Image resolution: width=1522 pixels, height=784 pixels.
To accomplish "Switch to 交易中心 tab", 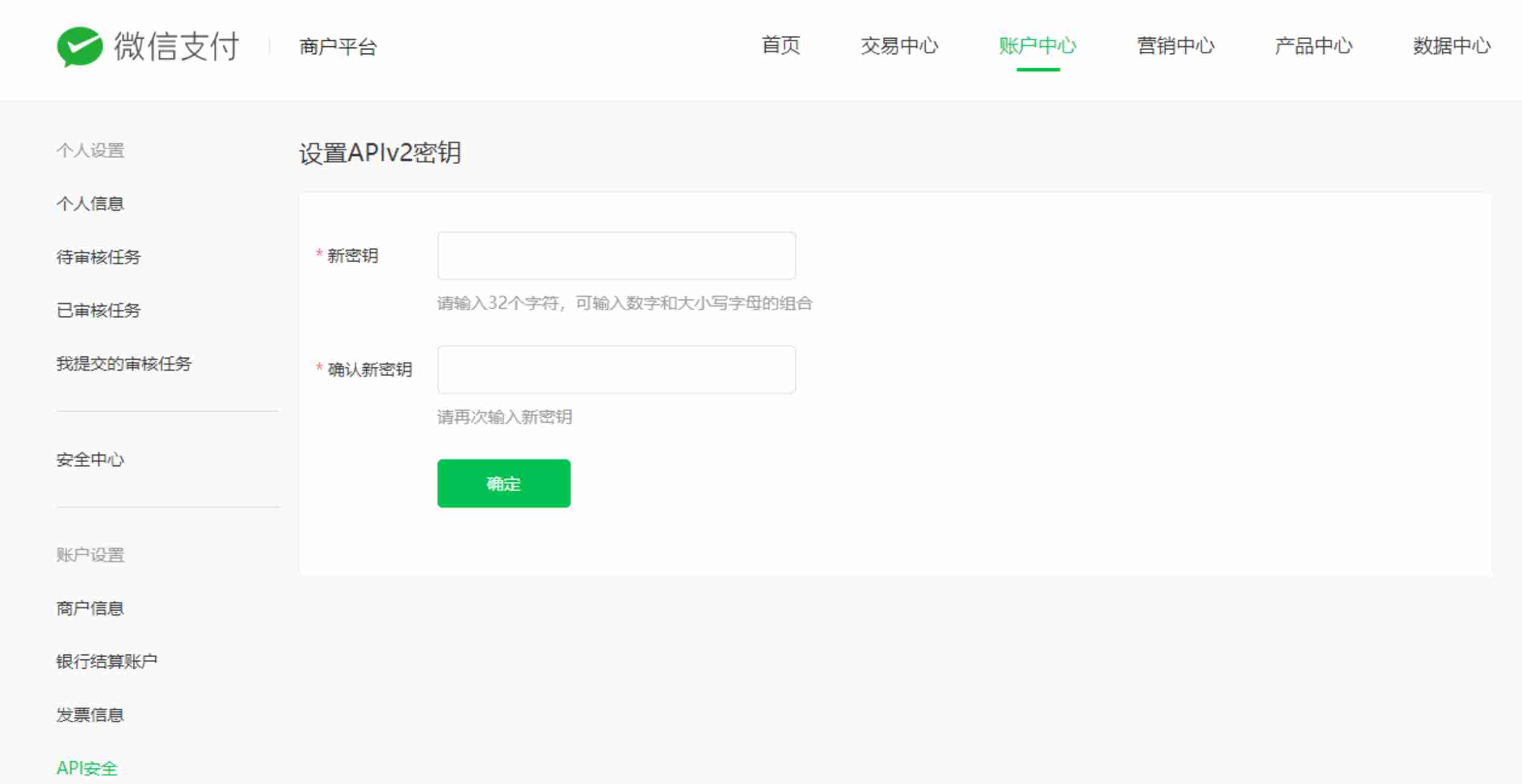I will click(x=899, y=46).
